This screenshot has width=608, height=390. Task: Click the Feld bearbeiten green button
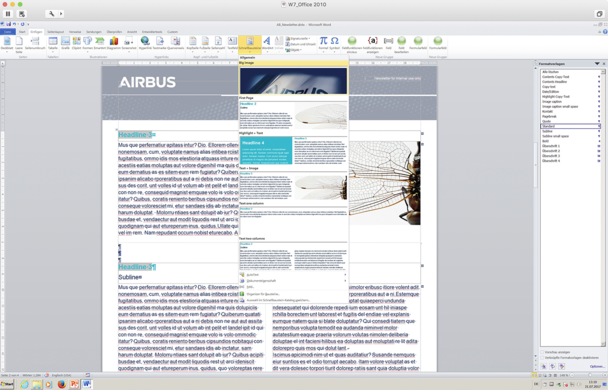click(x=401, y=44)
